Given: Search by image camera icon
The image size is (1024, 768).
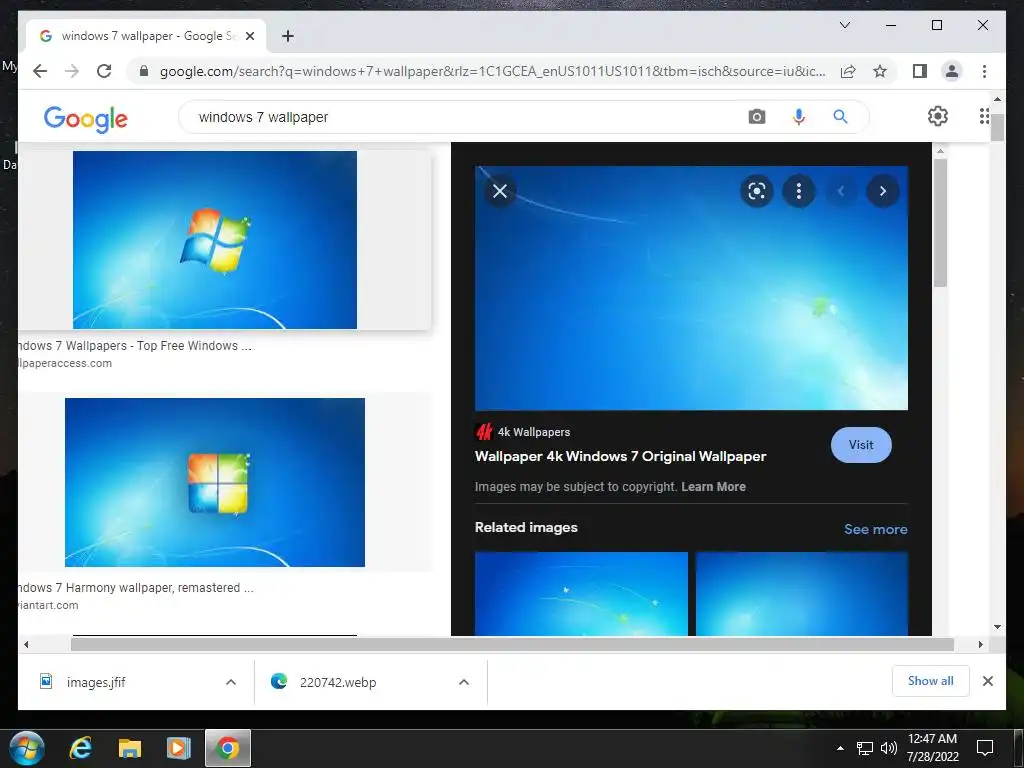Looking at the screenshot, I should tap(756, 117).
